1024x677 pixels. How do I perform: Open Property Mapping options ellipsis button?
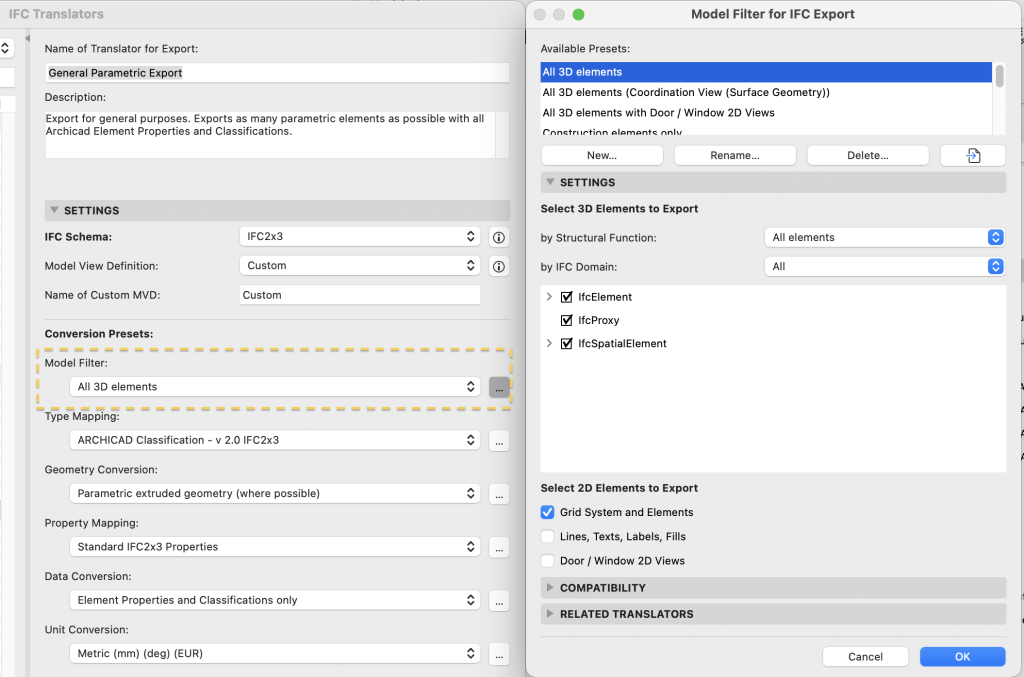click(499, 547)
